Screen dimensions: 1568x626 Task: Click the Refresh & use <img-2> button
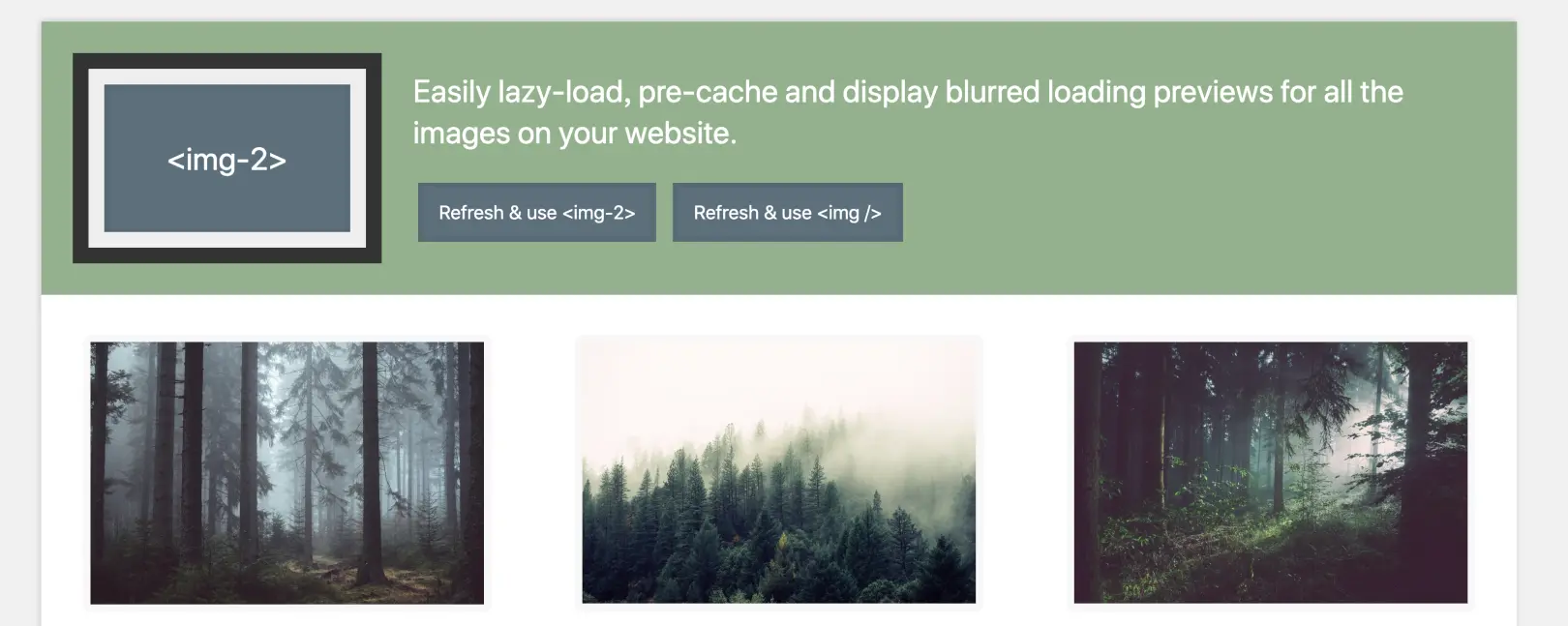(x=537, y=213)
